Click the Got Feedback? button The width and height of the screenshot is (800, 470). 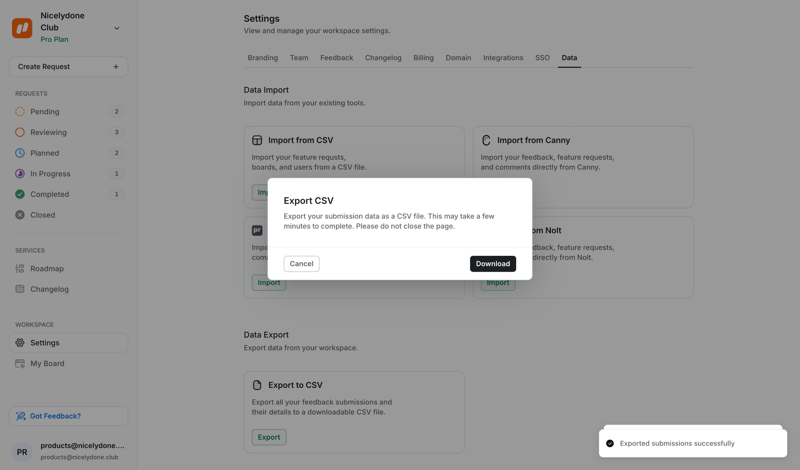coord(68,416)
